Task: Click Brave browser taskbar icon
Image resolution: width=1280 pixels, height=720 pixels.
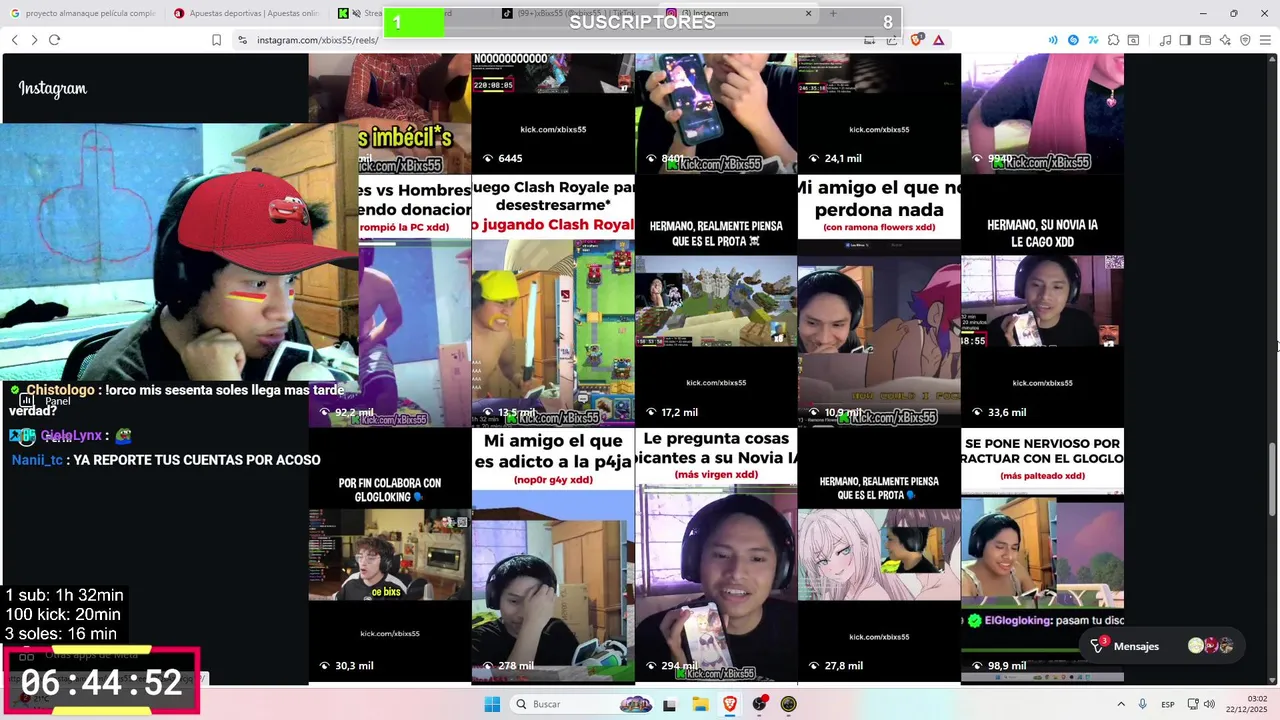Action: tap(730, 704)
